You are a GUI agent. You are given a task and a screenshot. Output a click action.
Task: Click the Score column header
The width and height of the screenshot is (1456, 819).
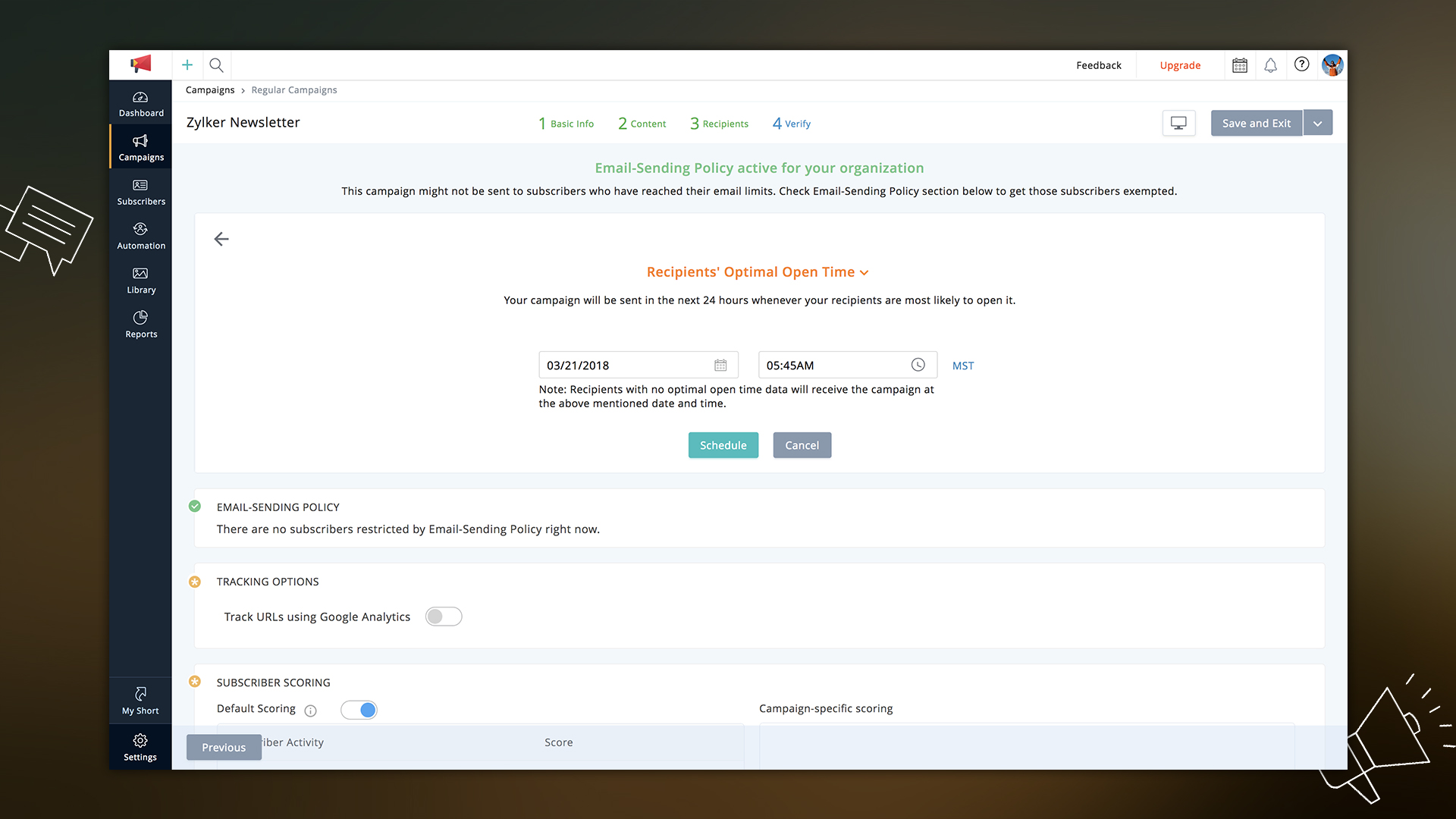click(x=559, y=742)
